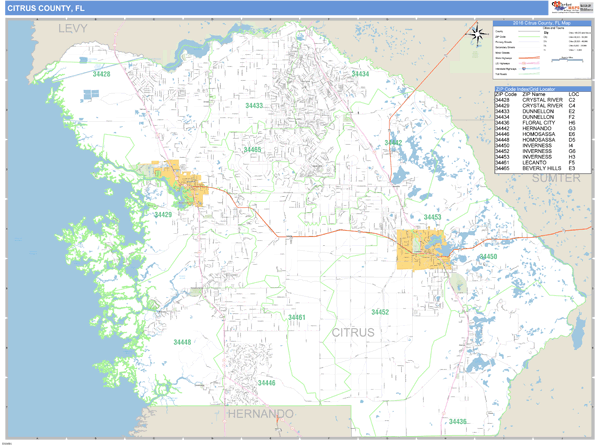Image resolution: width=600 pixels, height=445 pixels.
Task: Click the green 34429 ZIP label on map
Action: [x=163, y=214]
